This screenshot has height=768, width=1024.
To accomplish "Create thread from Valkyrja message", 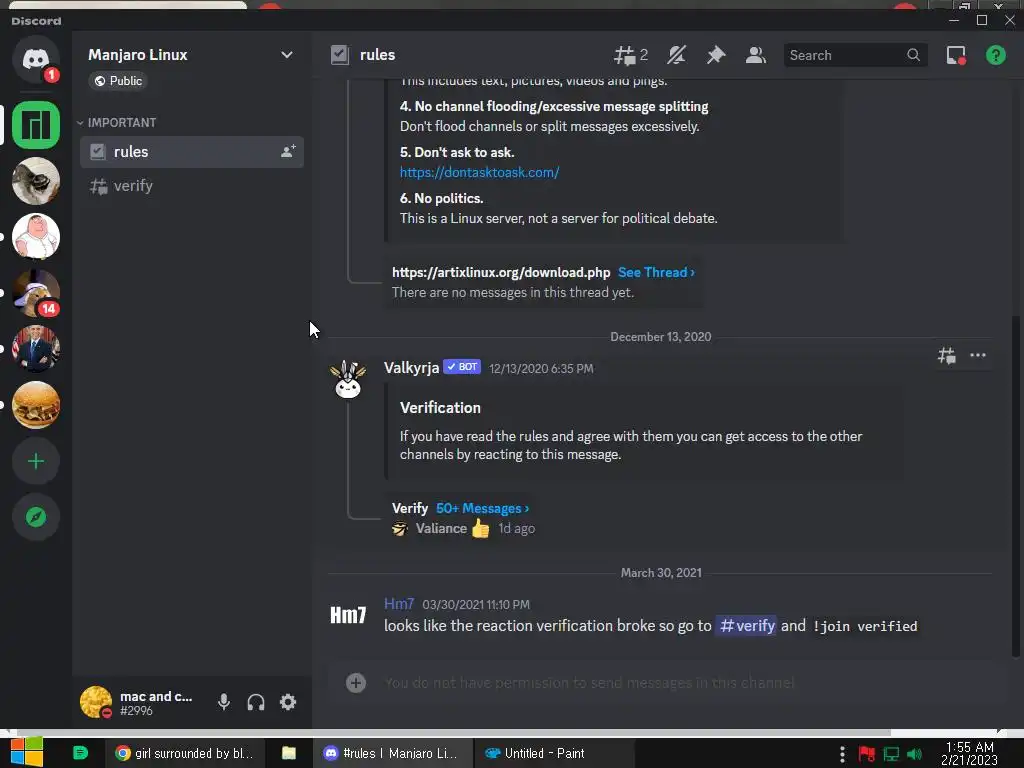I will [x=947, y=356].
